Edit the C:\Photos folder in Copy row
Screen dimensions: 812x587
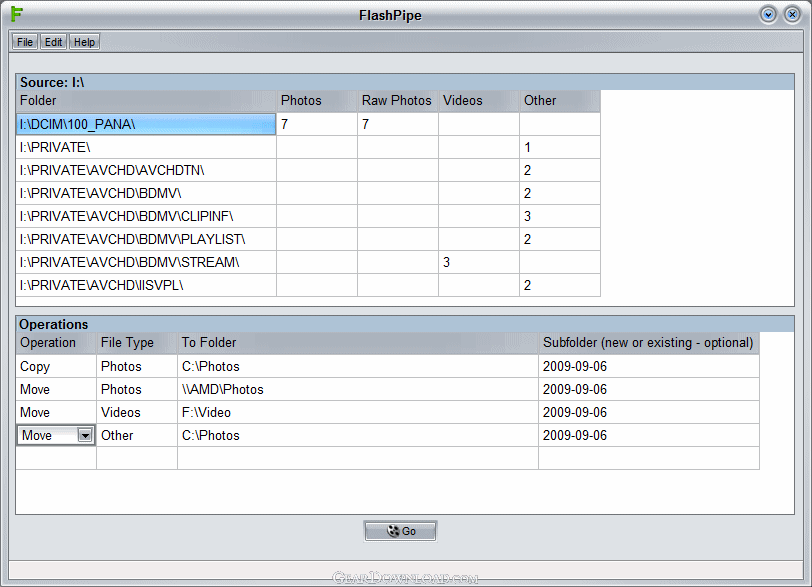[358, 366]
